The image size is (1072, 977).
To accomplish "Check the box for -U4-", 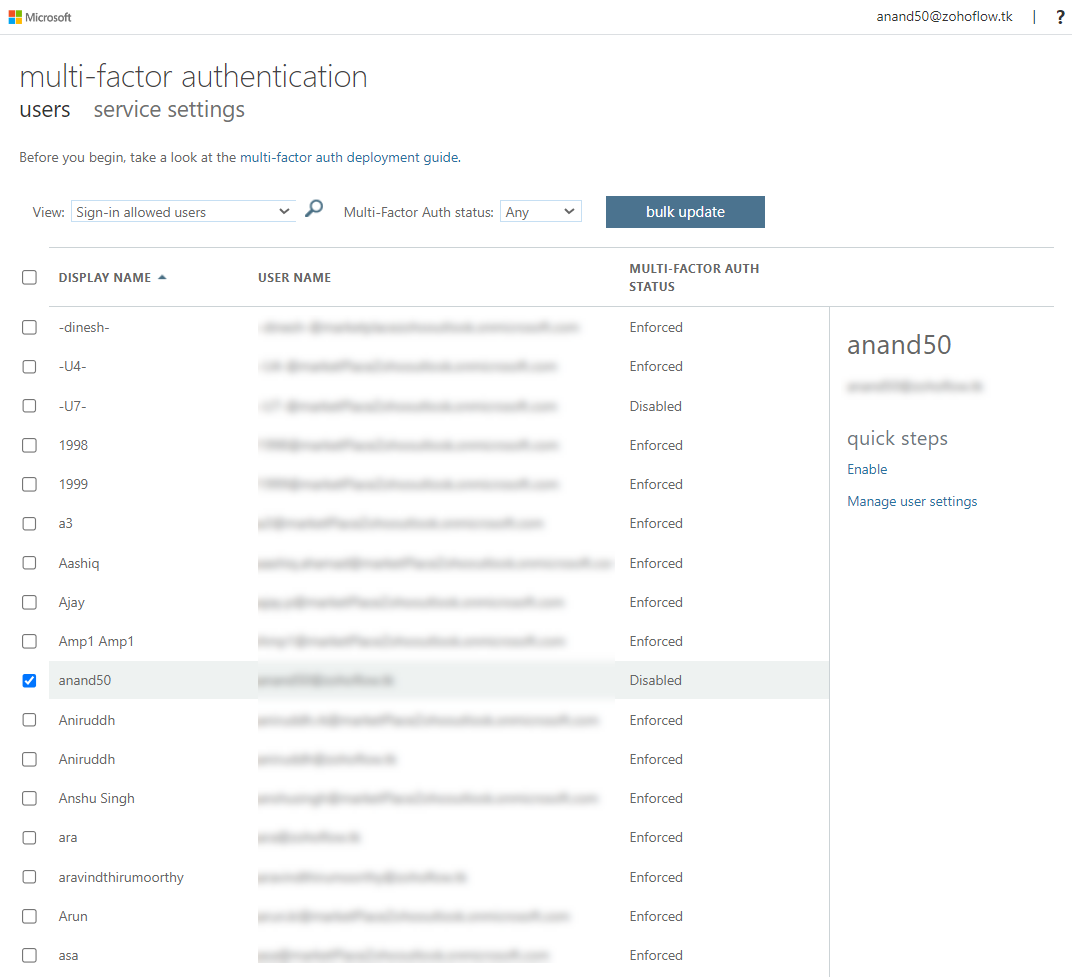I will tap(29, 366).
